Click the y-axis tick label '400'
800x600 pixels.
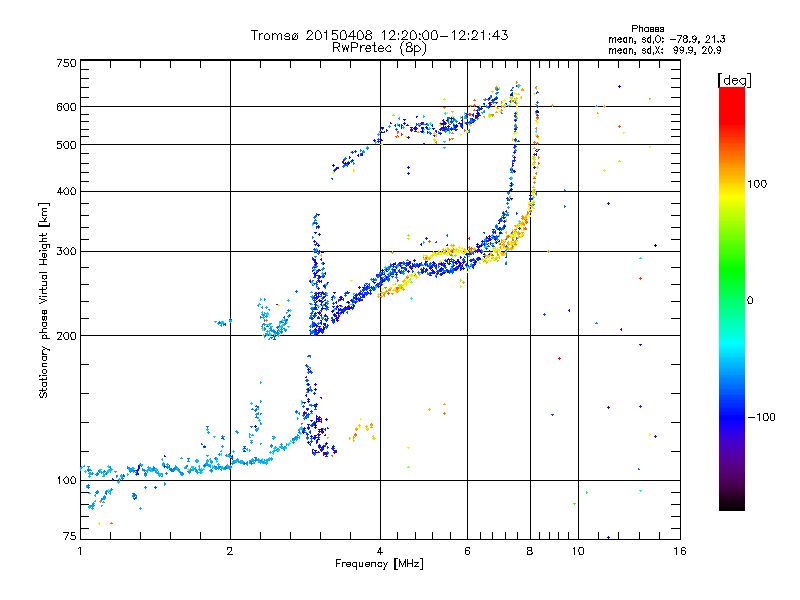click(x=67, y=191)
